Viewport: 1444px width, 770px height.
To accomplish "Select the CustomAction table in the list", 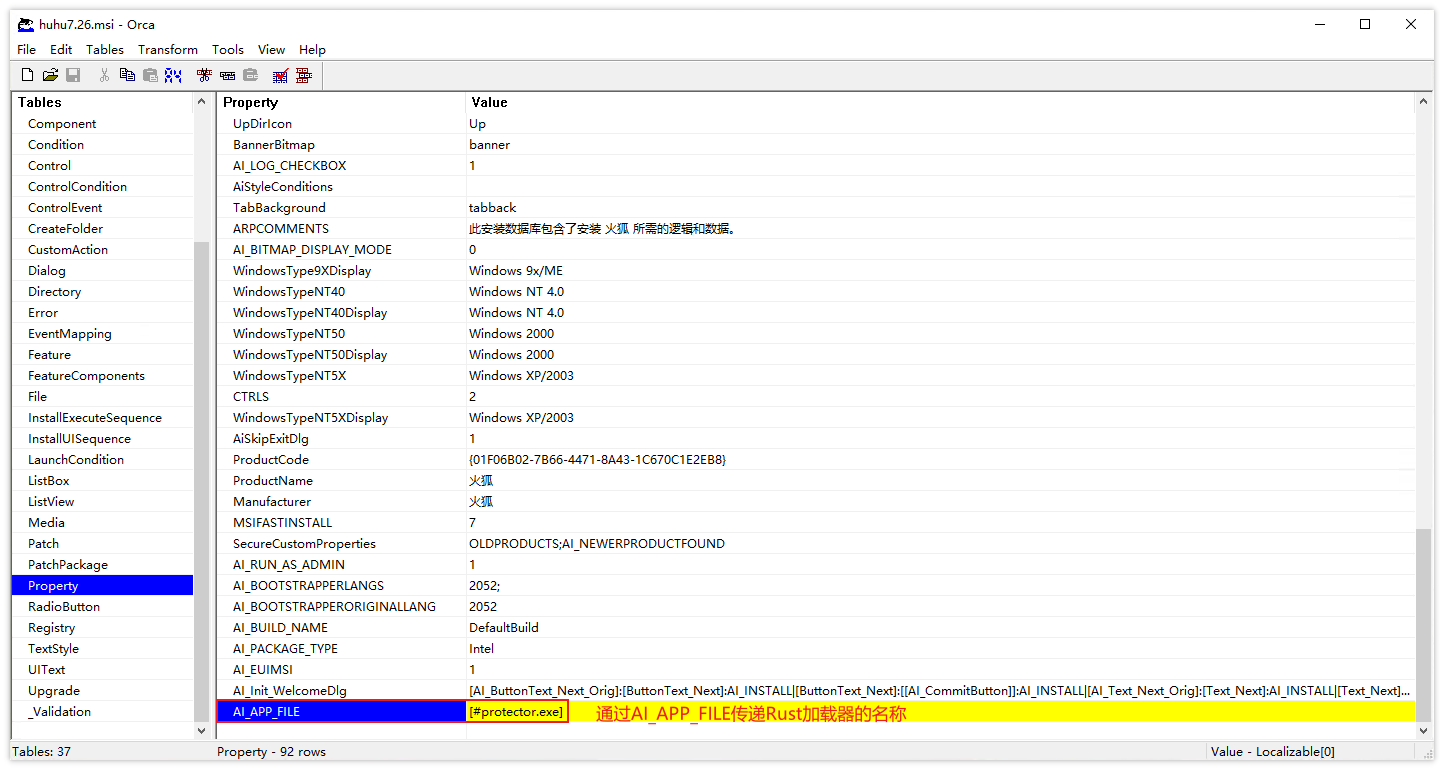I will coord(68,250).
